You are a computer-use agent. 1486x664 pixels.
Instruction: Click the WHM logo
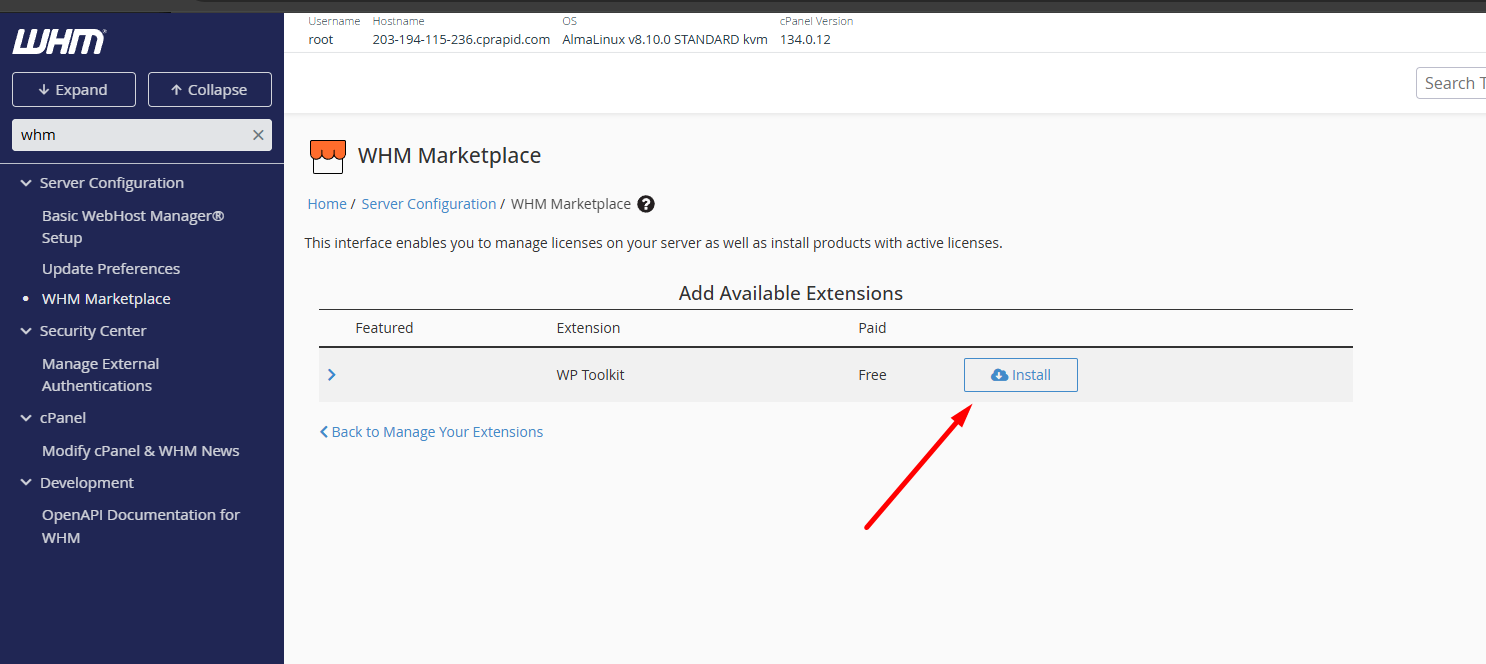(59, 42)
